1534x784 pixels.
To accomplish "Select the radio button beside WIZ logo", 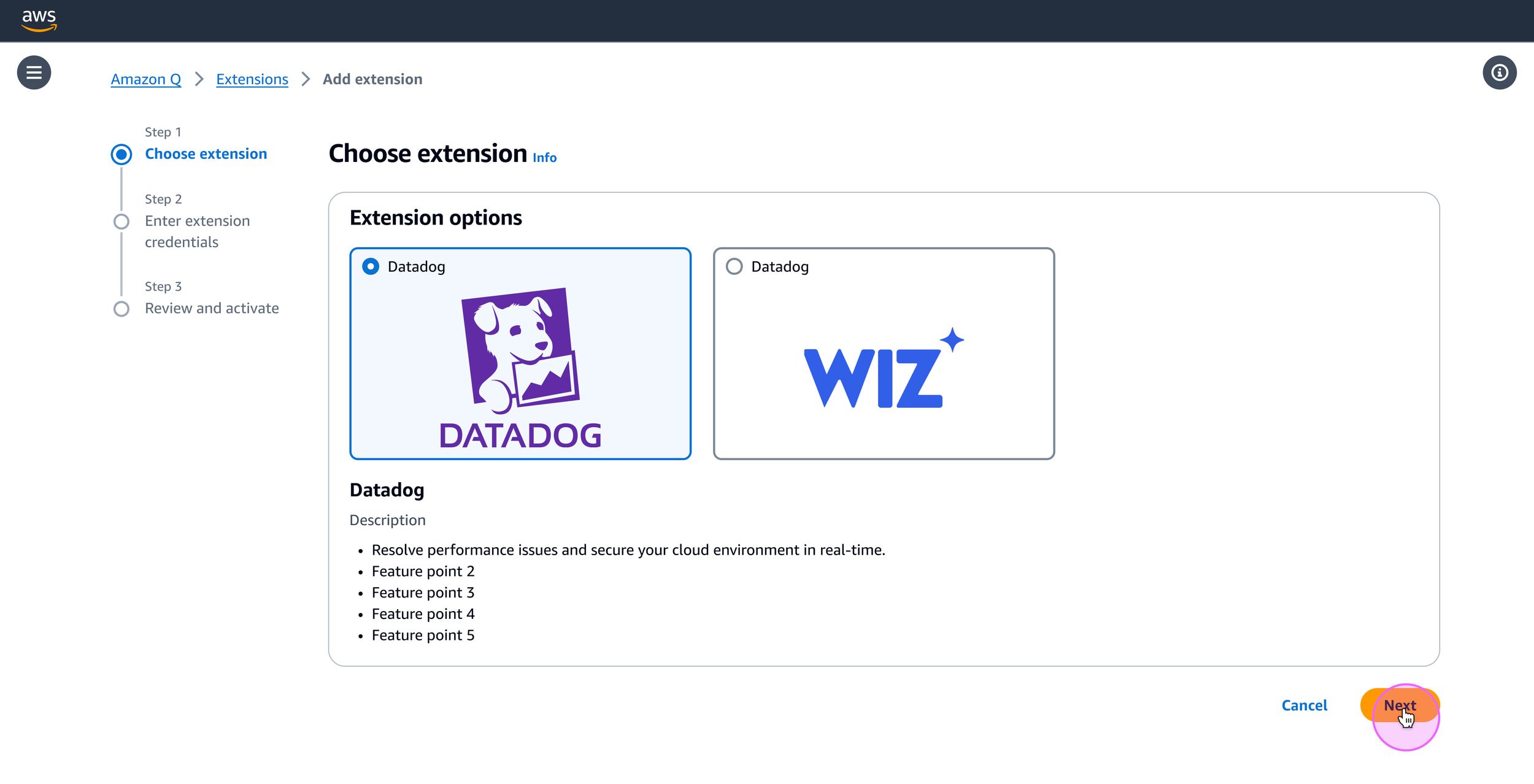I will point(734,266).
